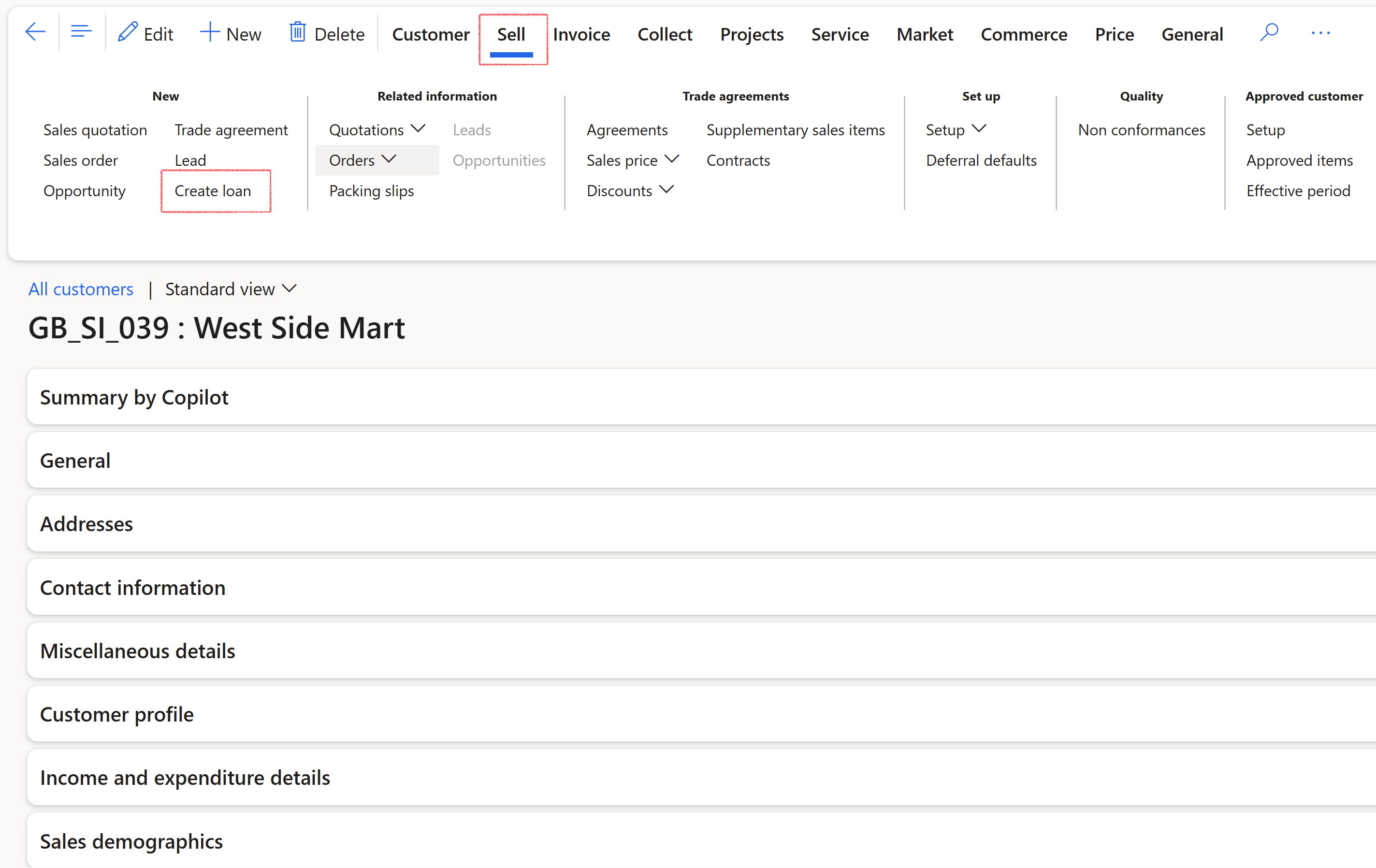Open the more options ellipsis
Screen dimensions: 1376x868
[x=1320, y=33]
